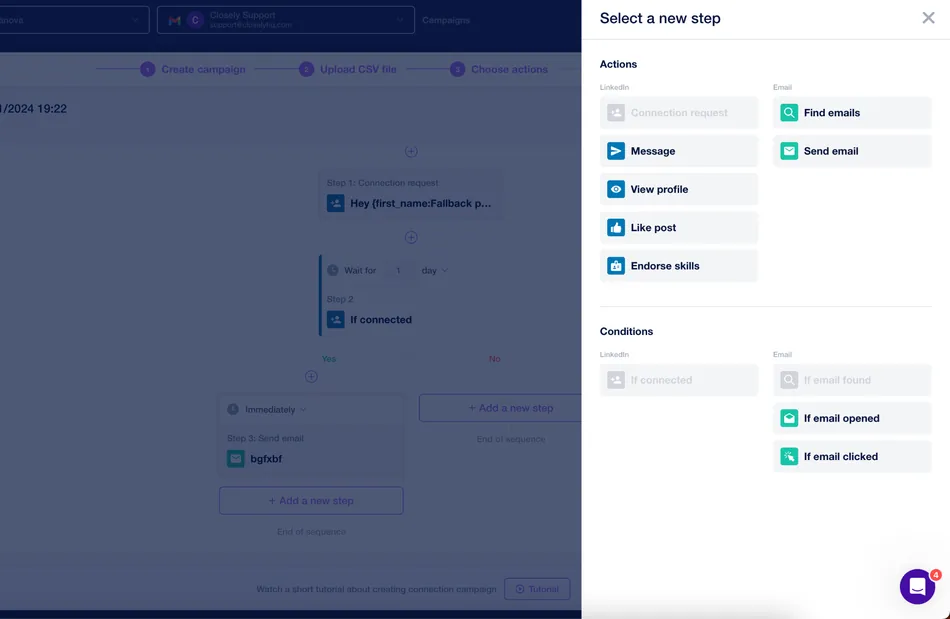Screen dimensions: 950x619
Task: Edit the Wait for number field
Action: coord(398,270)
